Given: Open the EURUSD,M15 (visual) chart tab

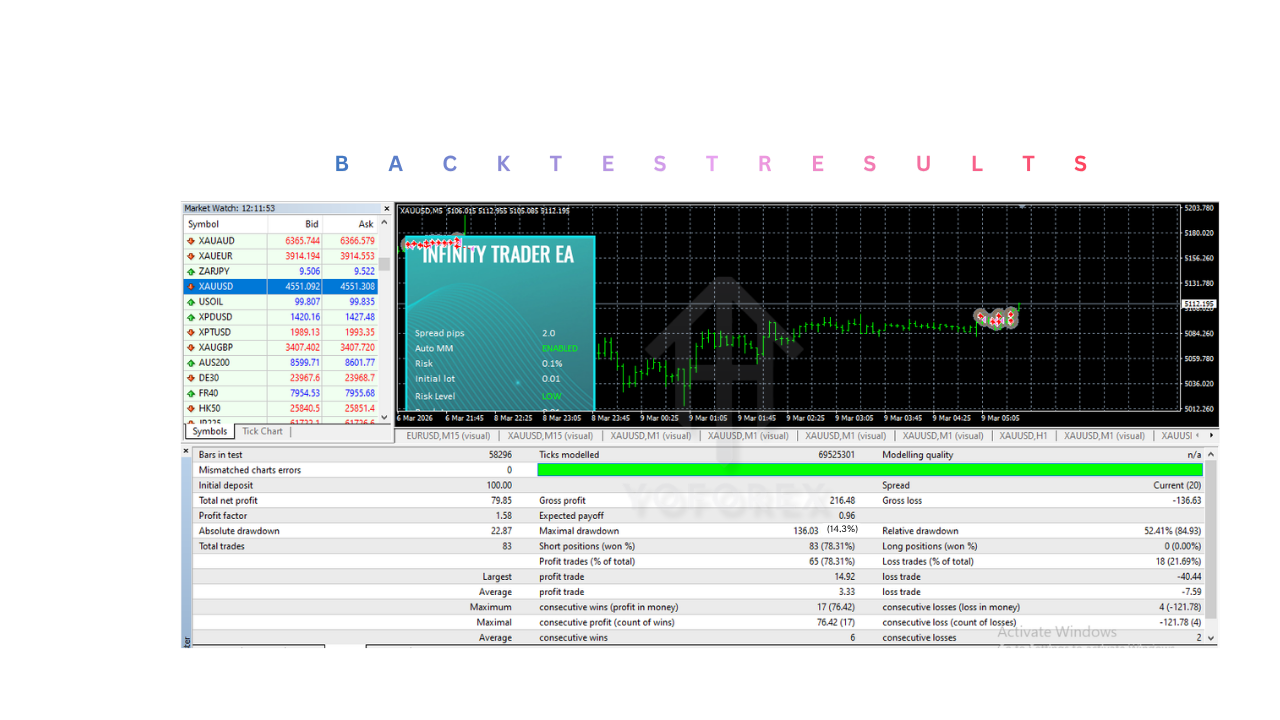Looking at the screenshot, I should click(449, 436).
